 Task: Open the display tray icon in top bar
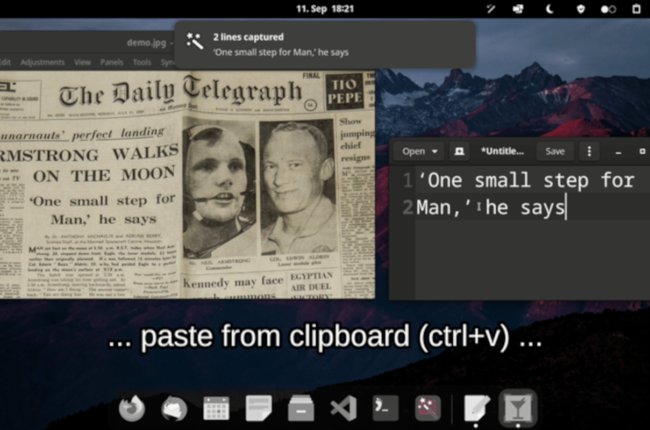click(518, 9)
